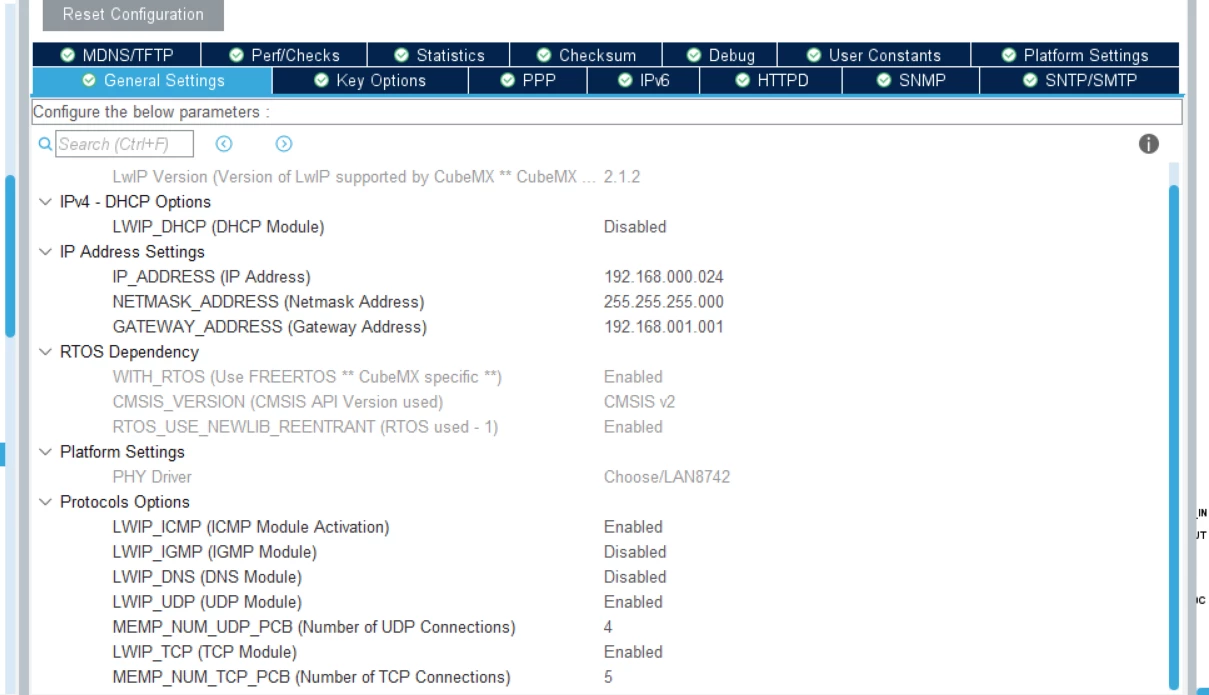Click the CMSIS v2 value

pyautogui.click(x=639, y=402)
